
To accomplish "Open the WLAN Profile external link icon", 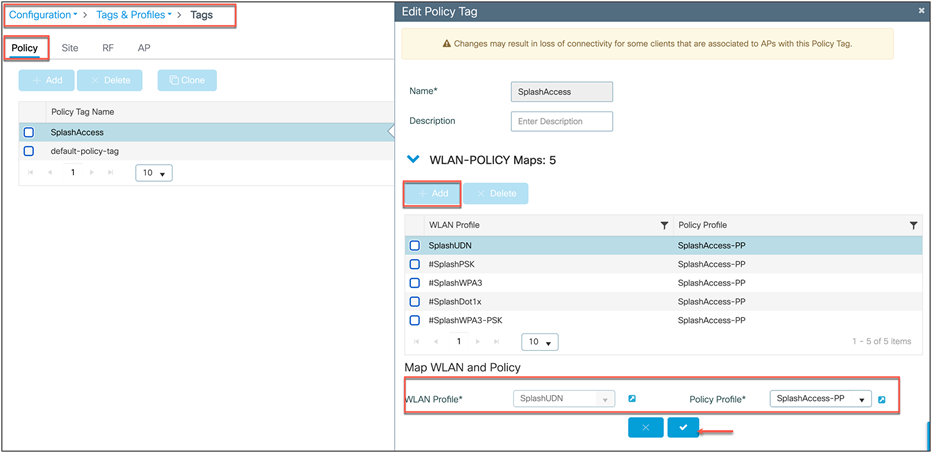I will click(632, 399).
